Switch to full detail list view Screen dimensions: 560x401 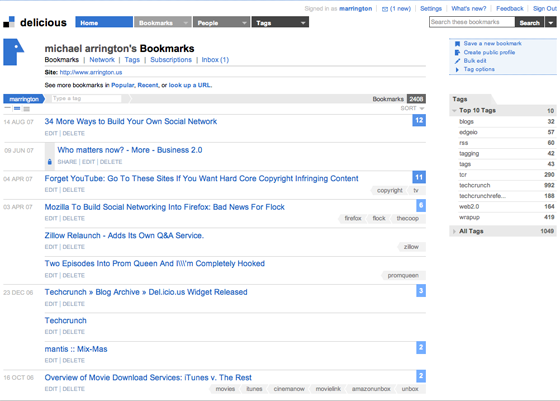tap(26, 109)
